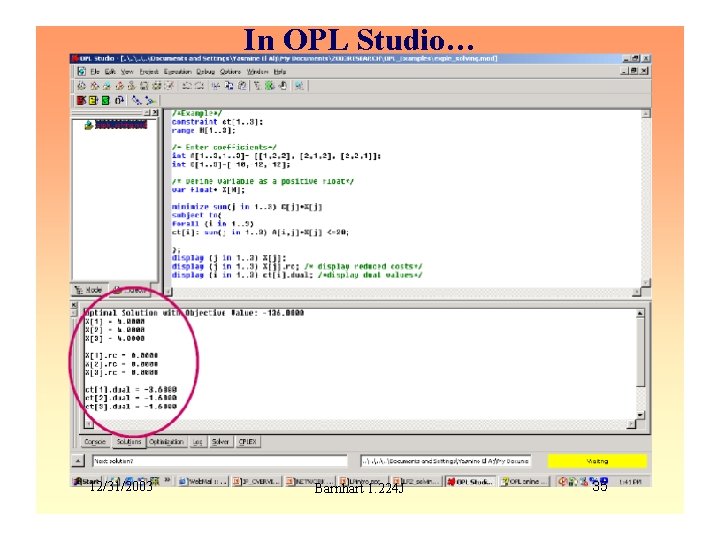Image resolution: width=720 pixels, height=540 pixels.
Task: Open the Project menu
Action: 149,72
